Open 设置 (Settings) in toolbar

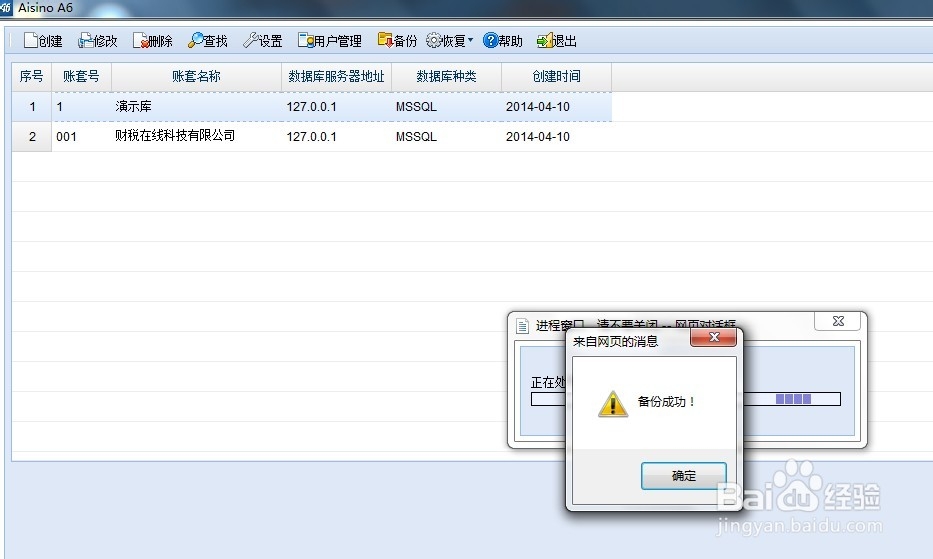click(x=262, y=40)
